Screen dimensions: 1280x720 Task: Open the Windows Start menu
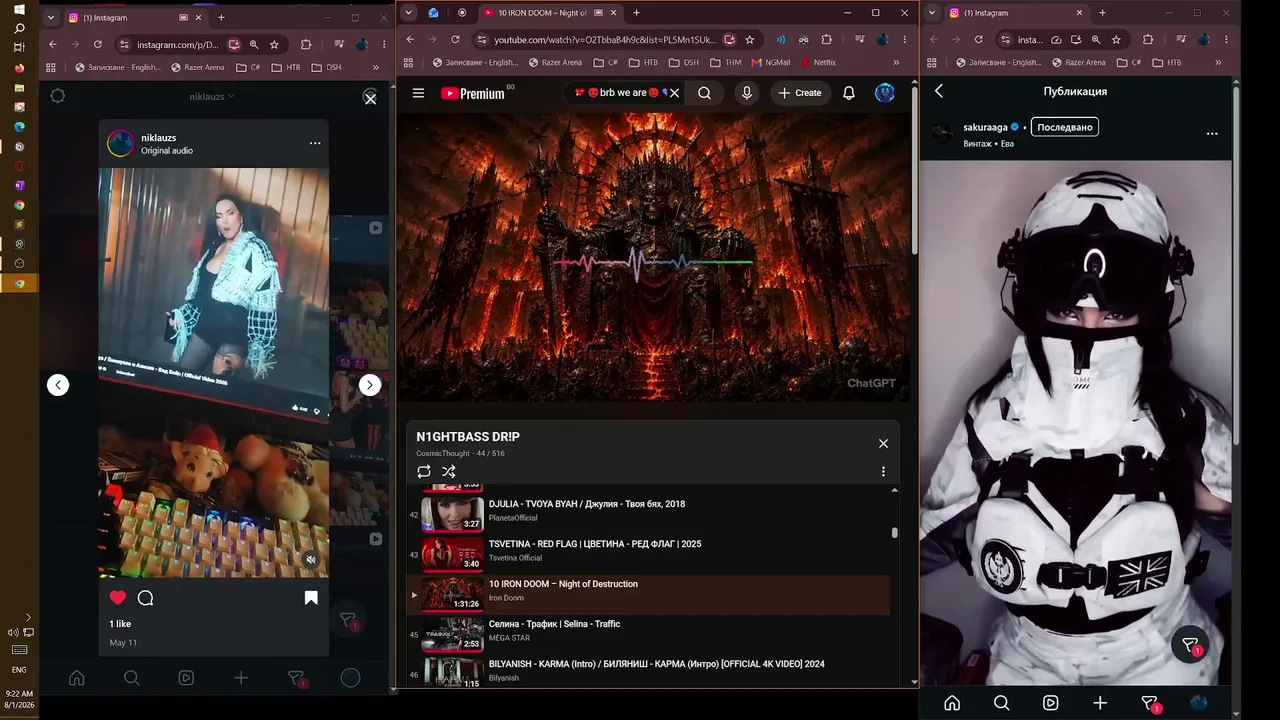pyautogui.click(x=19, y=9)
